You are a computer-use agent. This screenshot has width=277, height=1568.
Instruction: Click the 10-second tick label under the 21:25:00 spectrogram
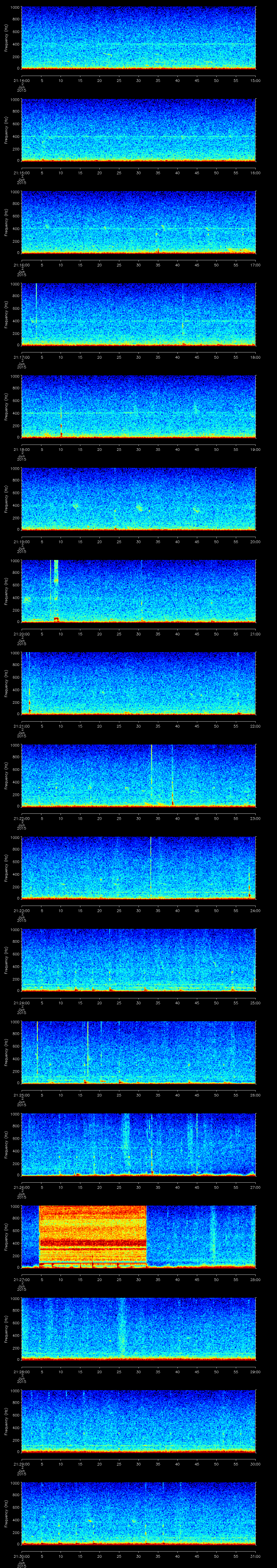(60, 1095)
